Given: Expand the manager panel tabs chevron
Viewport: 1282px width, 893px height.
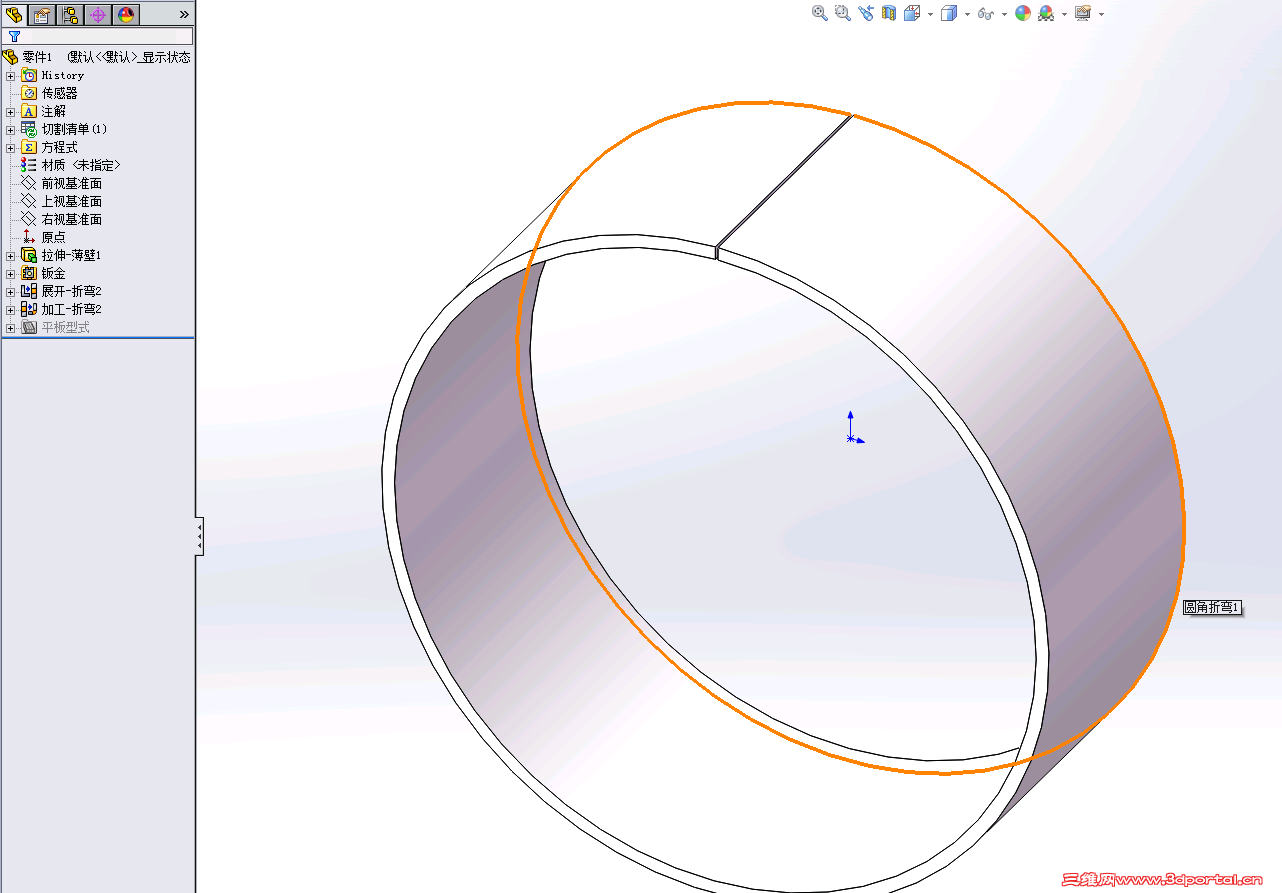Looking at the screenshot, I should [184, 14].
